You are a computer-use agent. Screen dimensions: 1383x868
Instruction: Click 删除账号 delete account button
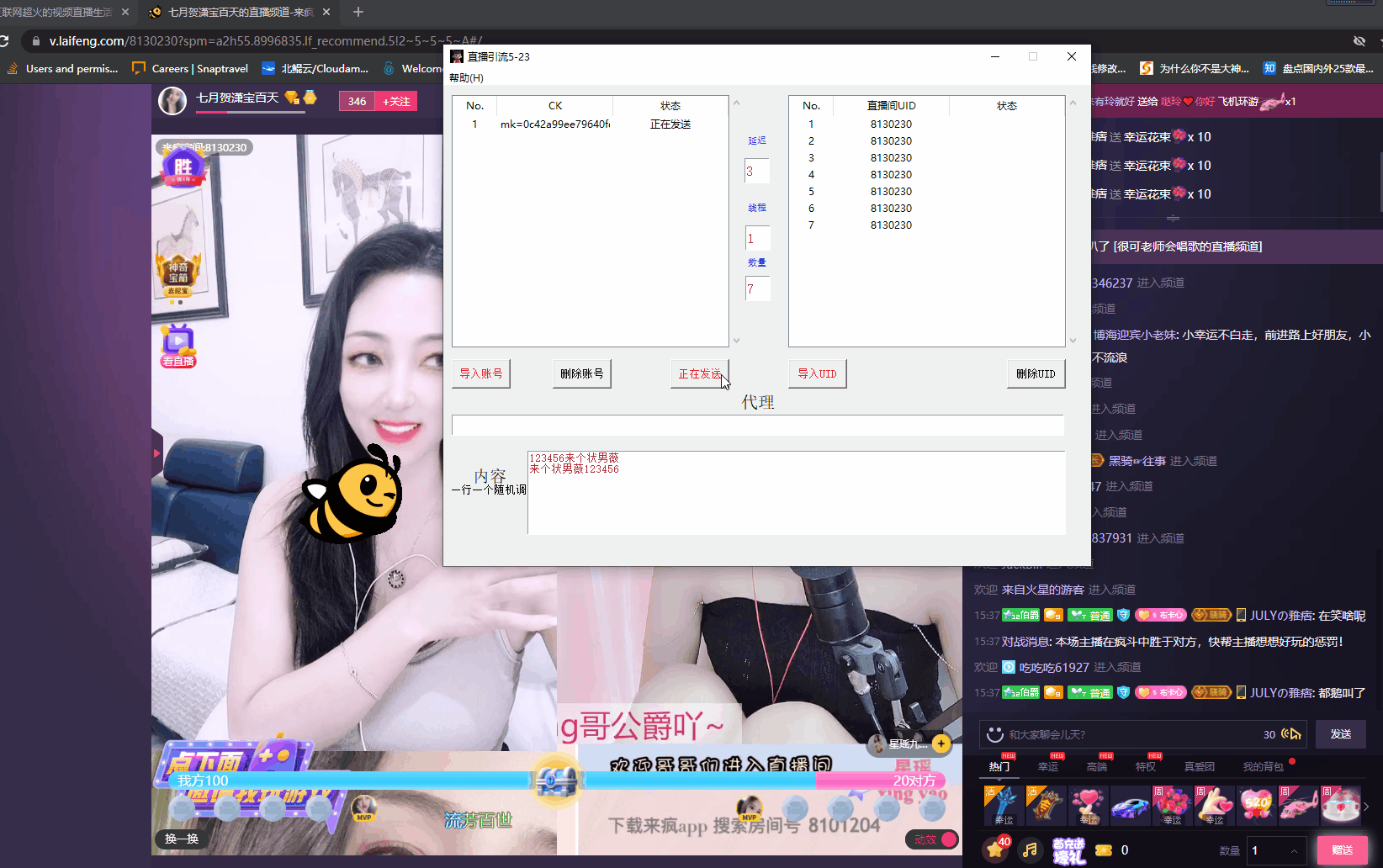[x=582, y=373]
